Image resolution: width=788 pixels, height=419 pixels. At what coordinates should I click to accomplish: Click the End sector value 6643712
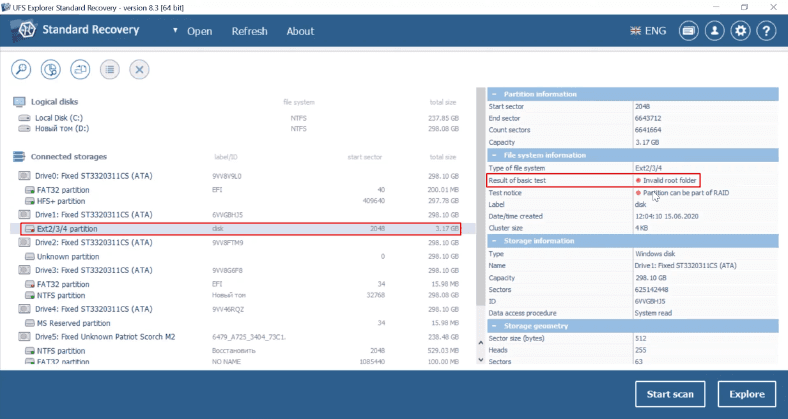point(648,119)
